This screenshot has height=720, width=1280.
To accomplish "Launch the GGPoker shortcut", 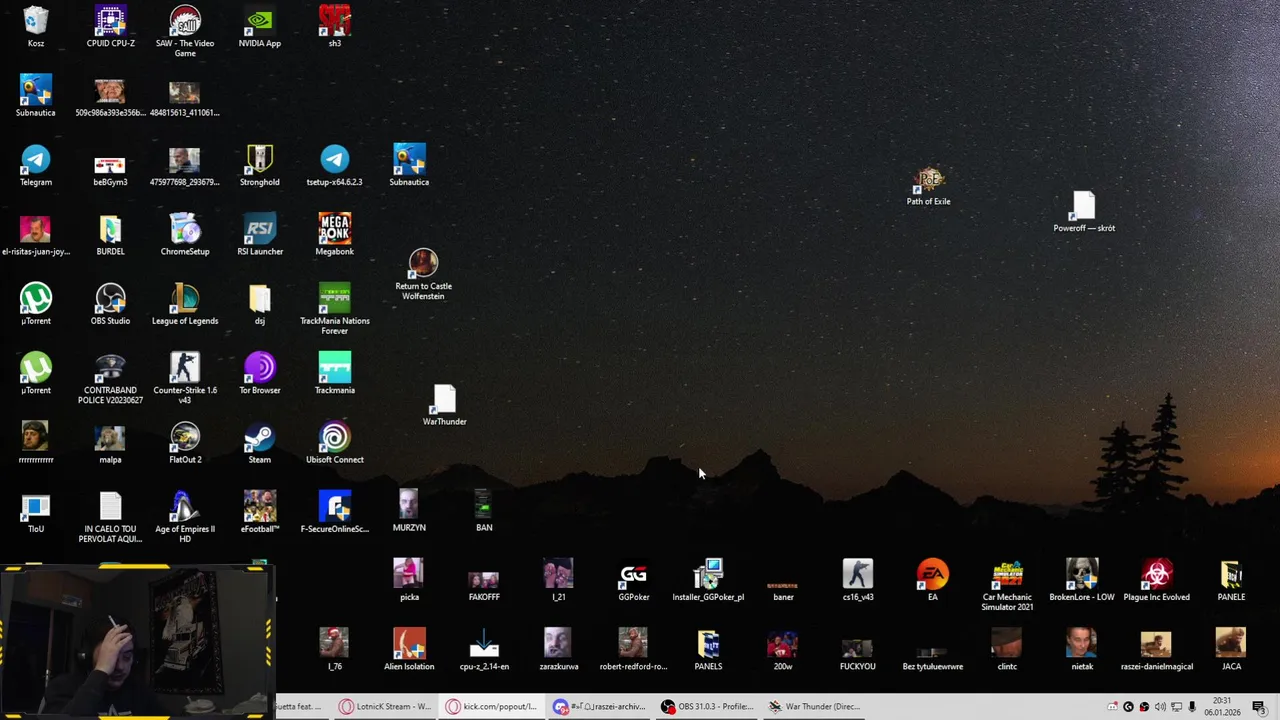I will point(634,580).
